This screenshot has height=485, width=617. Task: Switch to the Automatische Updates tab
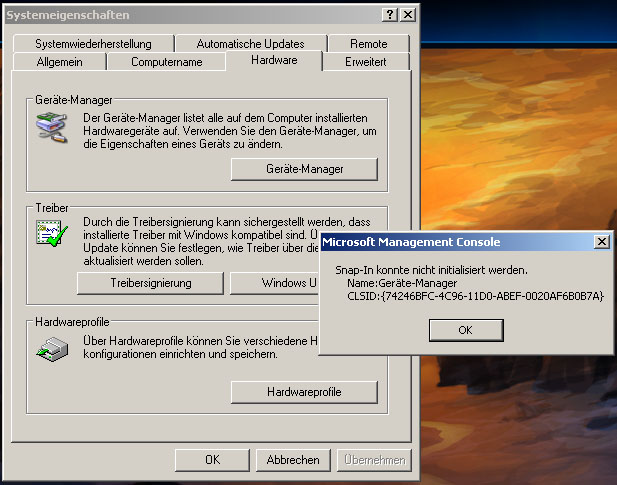point(251,44)
